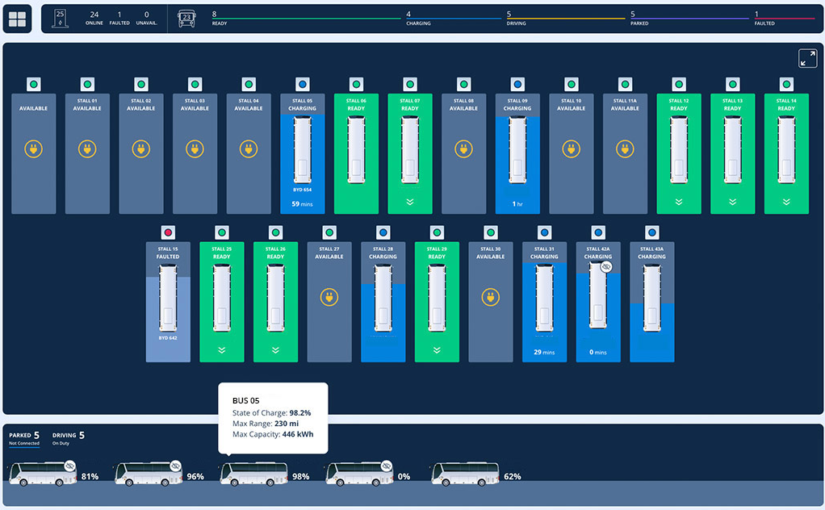Expand the chevron on Stall 25
The height and width of the screenshot is (510, 825).
coord(222,350)
